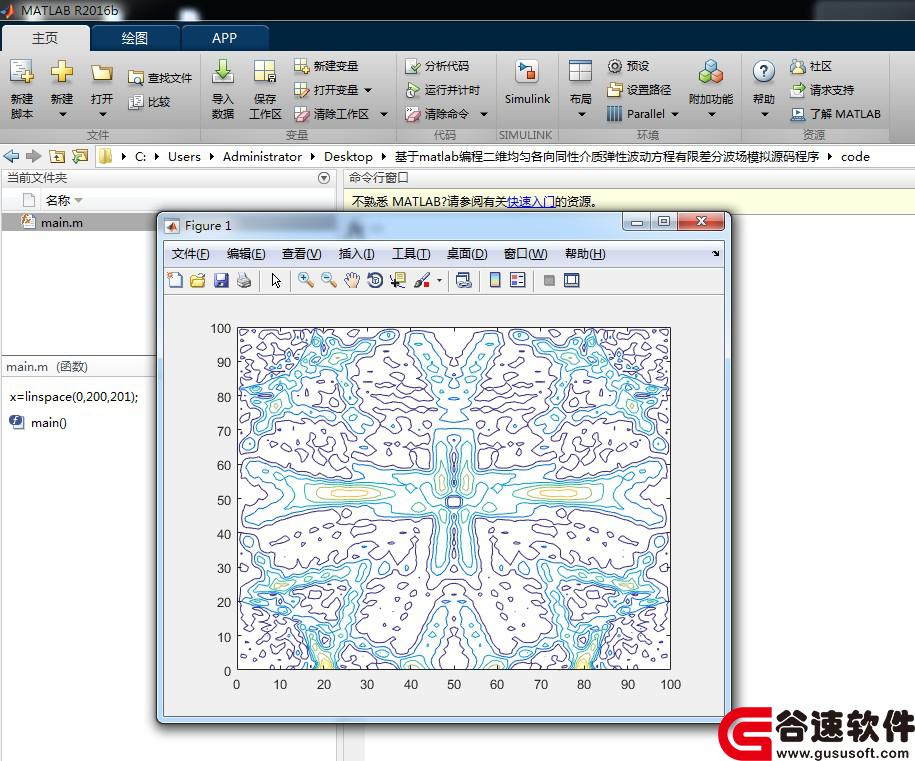Open the New (新建) dropdown in ribbon
Image resolution: width=915 pixels, height=761 pixels.
pos(62,115)
